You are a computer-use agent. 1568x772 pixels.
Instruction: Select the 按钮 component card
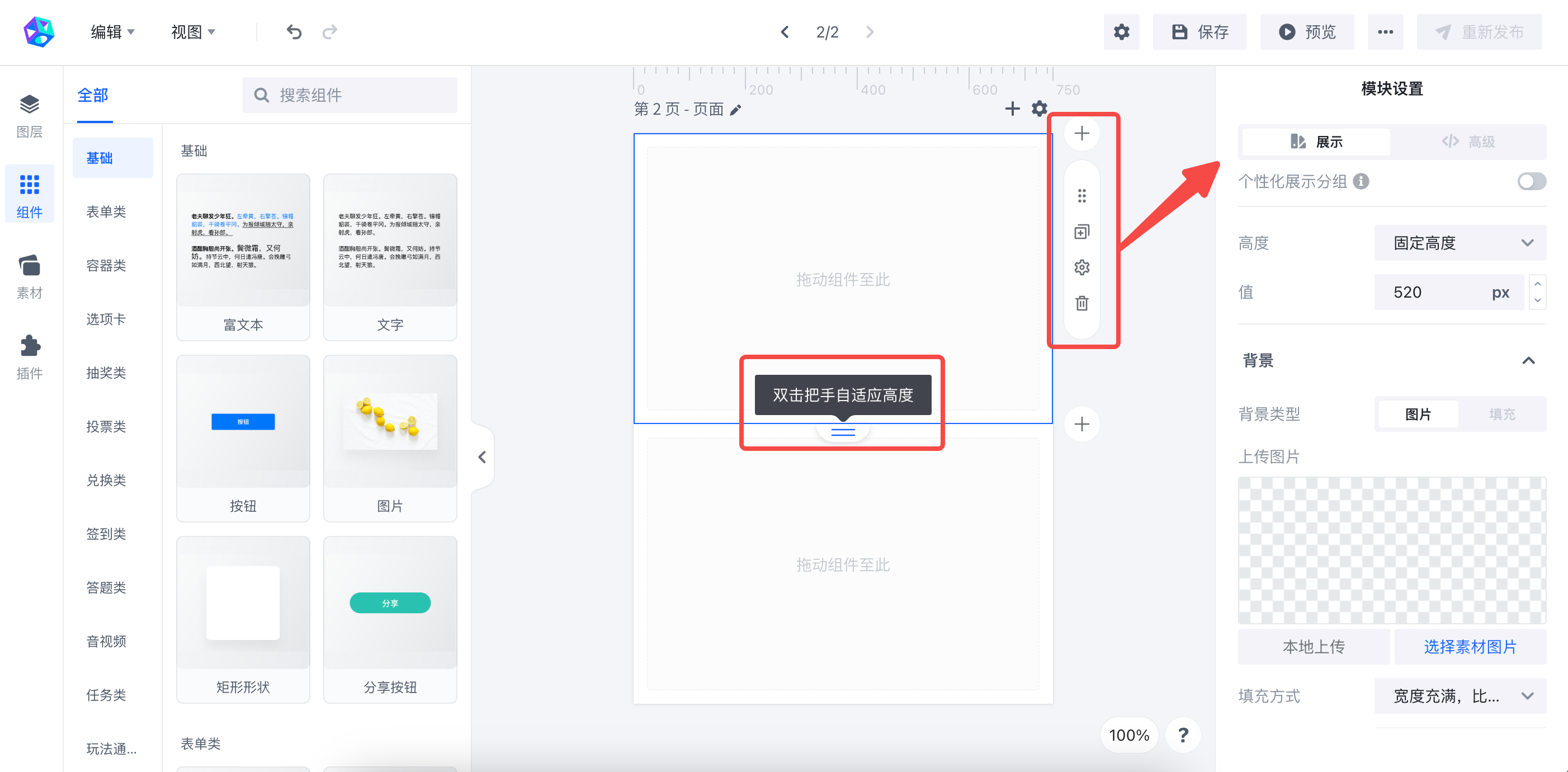click(243, 439)
